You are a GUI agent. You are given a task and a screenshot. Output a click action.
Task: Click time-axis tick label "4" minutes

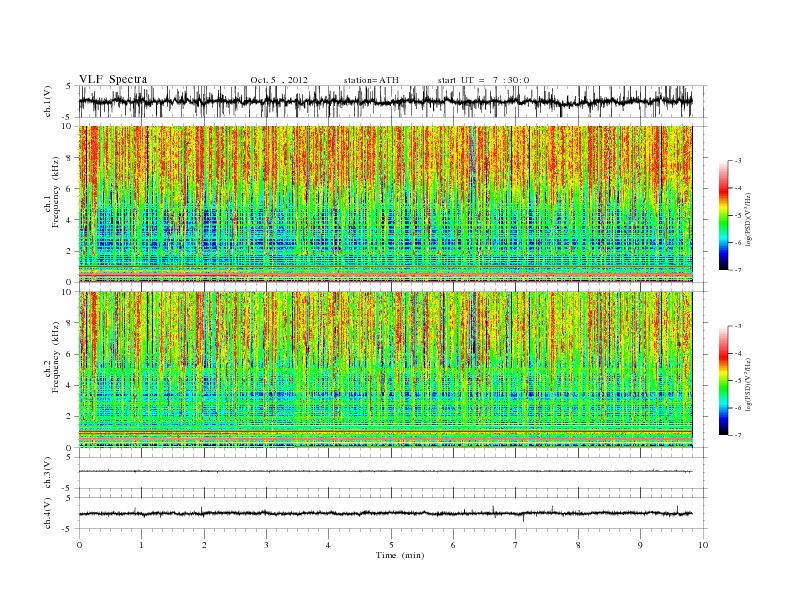[328, 545]
